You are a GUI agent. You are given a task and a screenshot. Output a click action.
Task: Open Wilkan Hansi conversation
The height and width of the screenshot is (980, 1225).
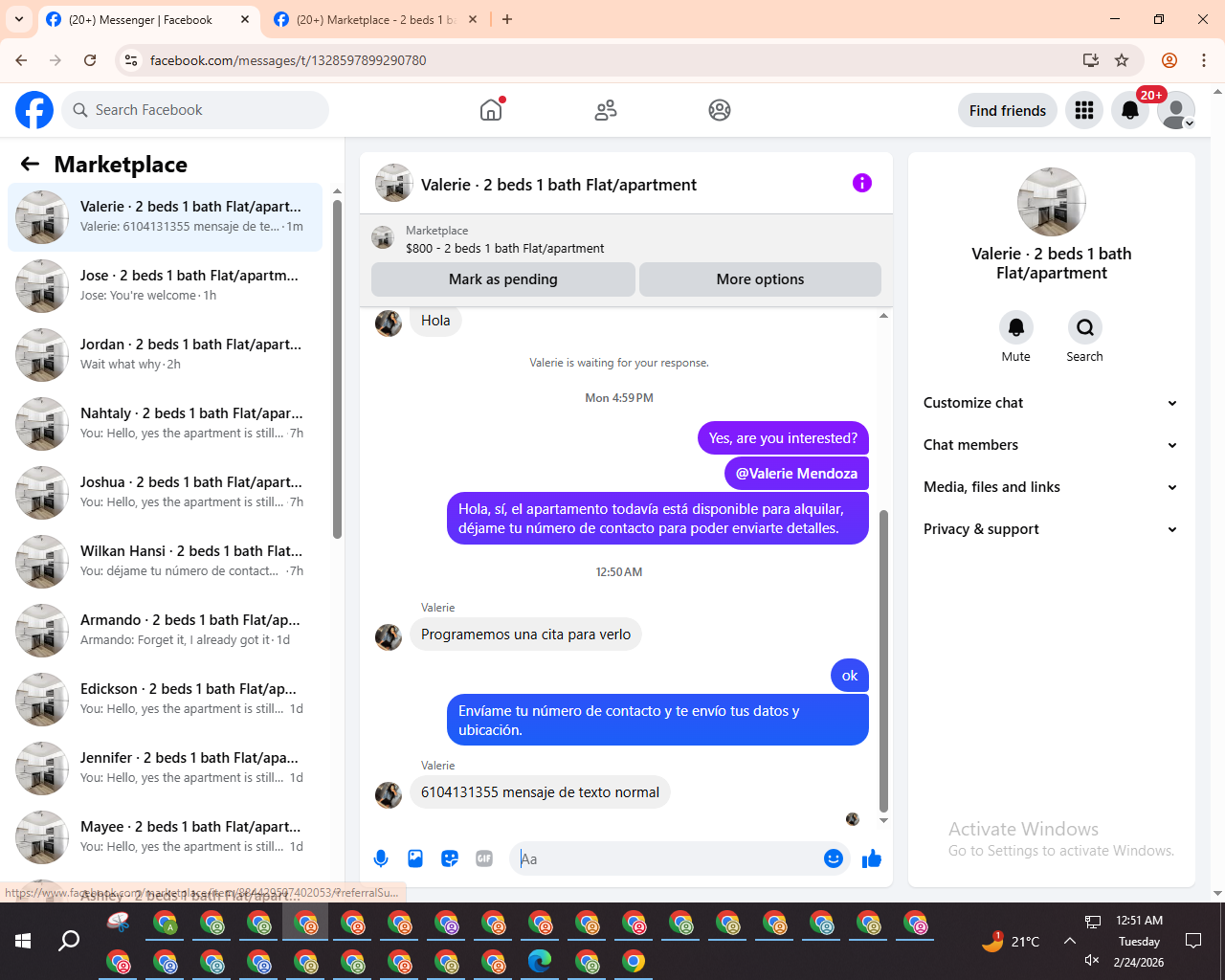tap(165, 562)
